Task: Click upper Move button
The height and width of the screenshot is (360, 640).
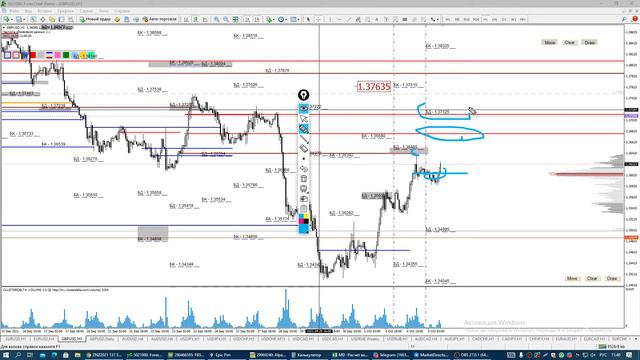Action: click(549, 42)
